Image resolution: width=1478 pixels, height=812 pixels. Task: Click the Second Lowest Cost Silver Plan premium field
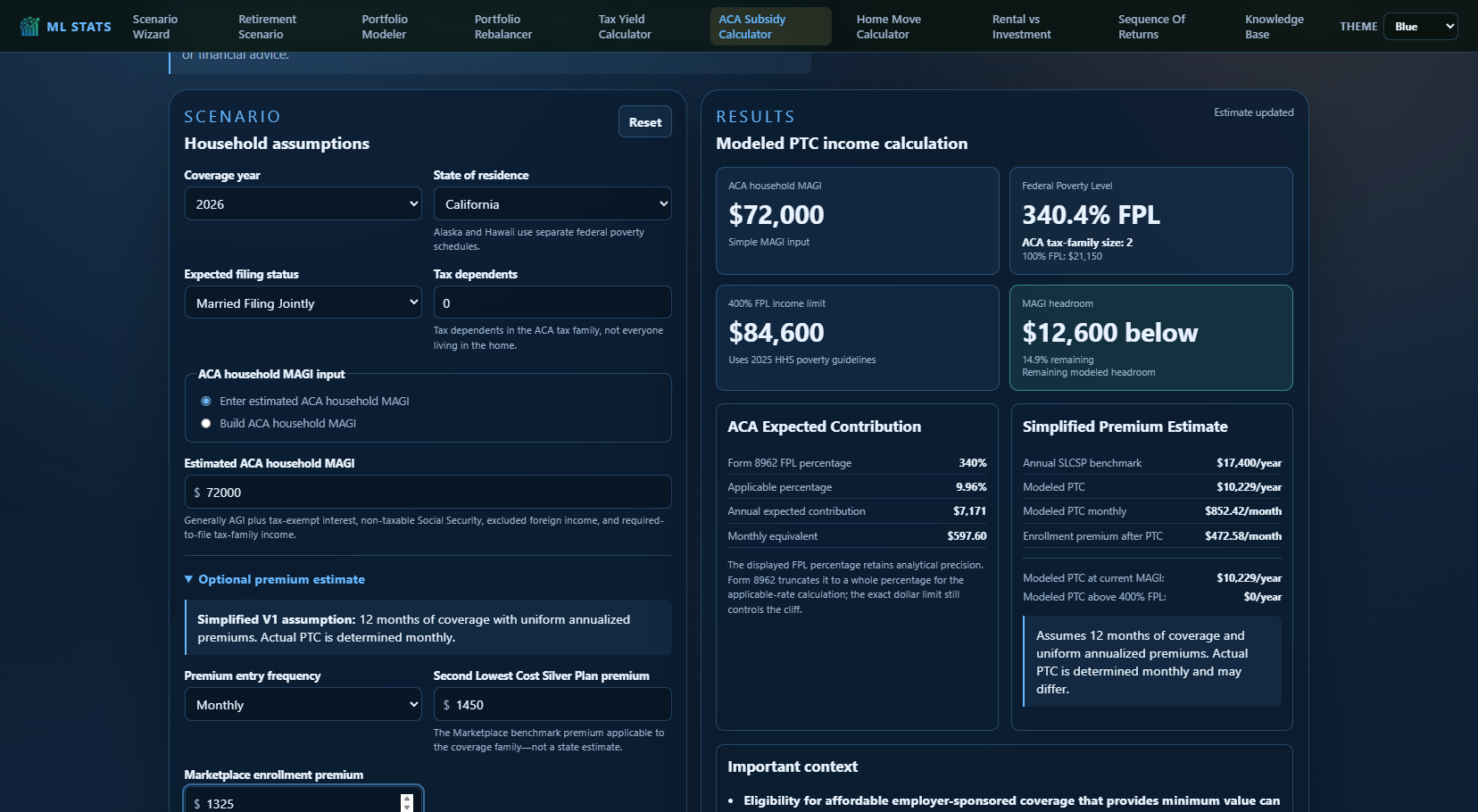[552, 704]
